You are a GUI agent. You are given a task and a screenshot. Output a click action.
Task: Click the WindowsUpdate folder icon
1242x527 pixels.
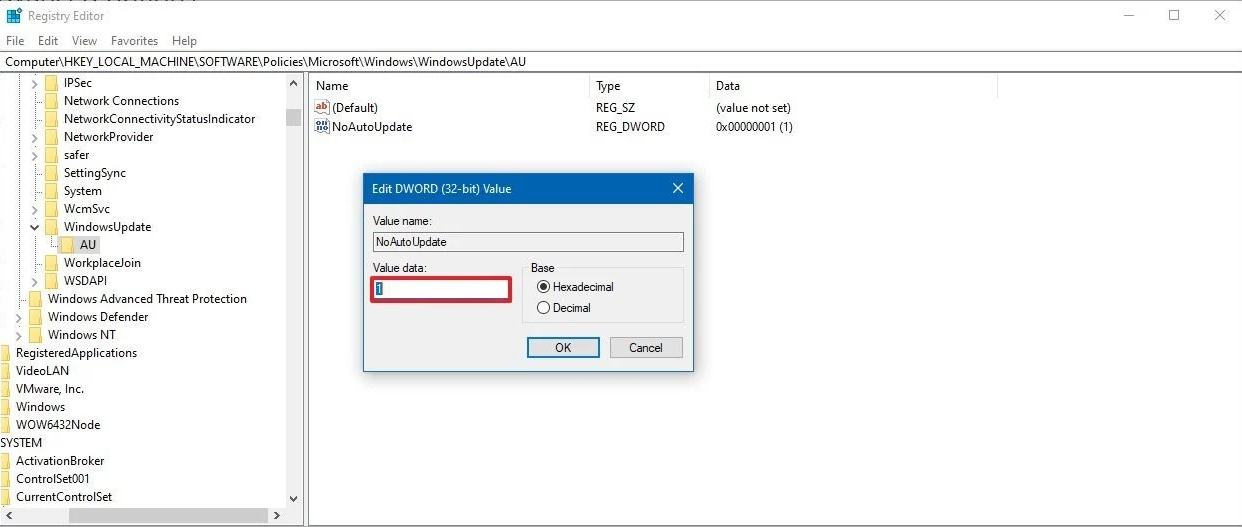tap(52, 227)
